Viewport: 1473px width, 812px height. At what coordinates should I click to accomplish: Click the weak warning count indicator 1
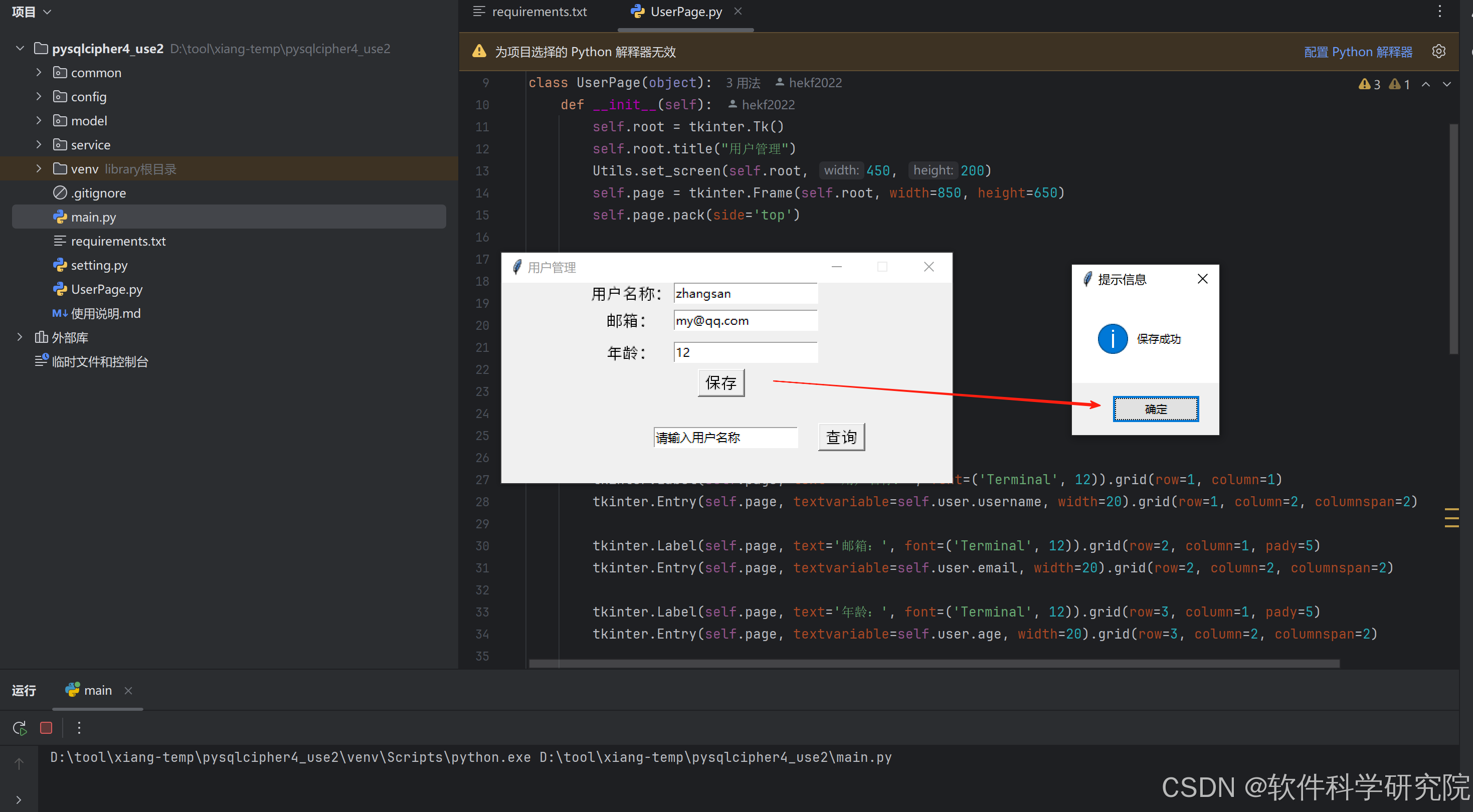tap(1399, 84)
